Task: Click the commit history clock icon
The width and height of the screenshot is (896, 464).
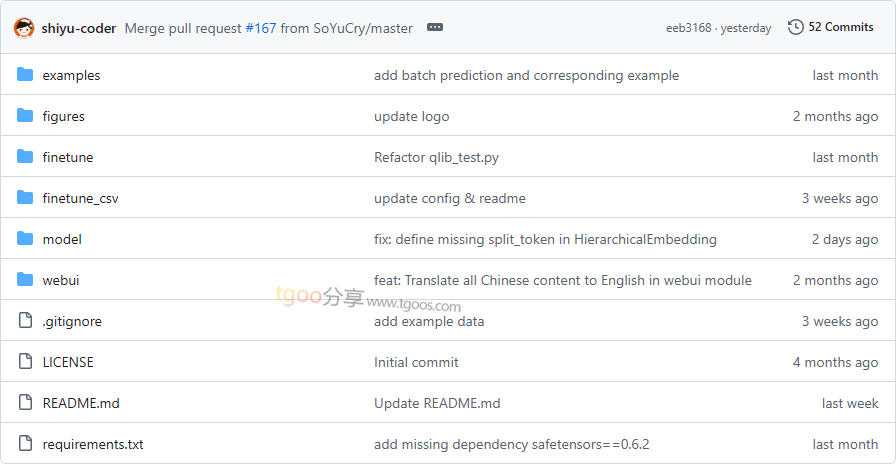Action: click(796, 27)
